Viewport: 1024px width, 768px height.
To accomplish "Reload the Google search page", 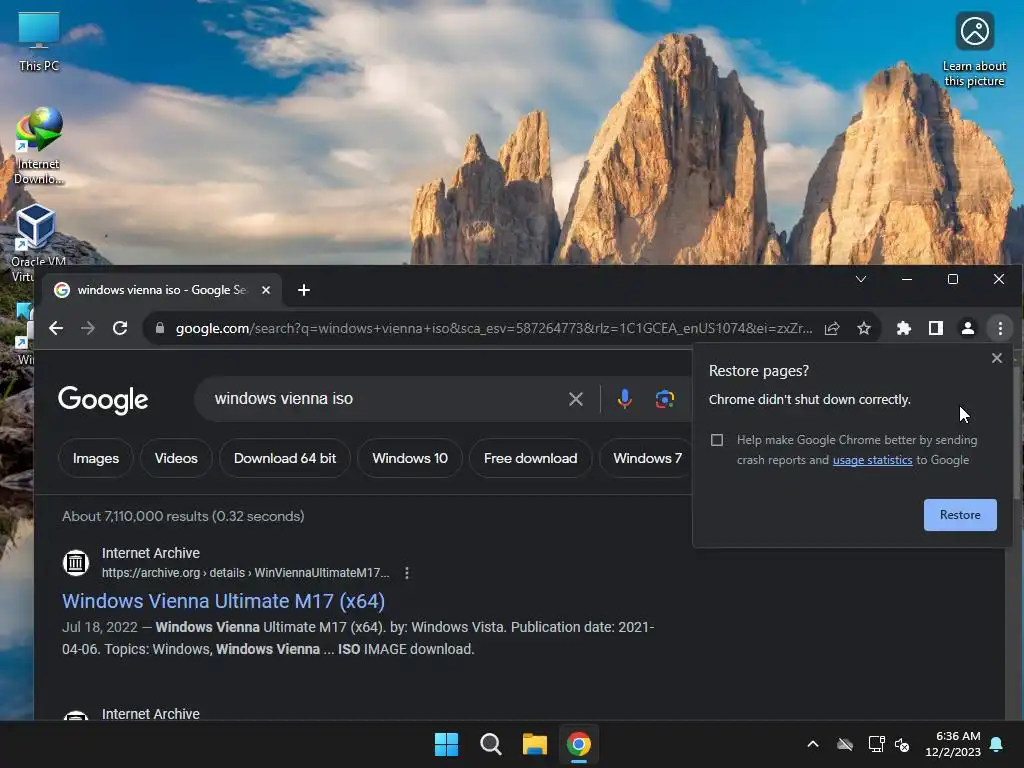I will click(120, 328).
